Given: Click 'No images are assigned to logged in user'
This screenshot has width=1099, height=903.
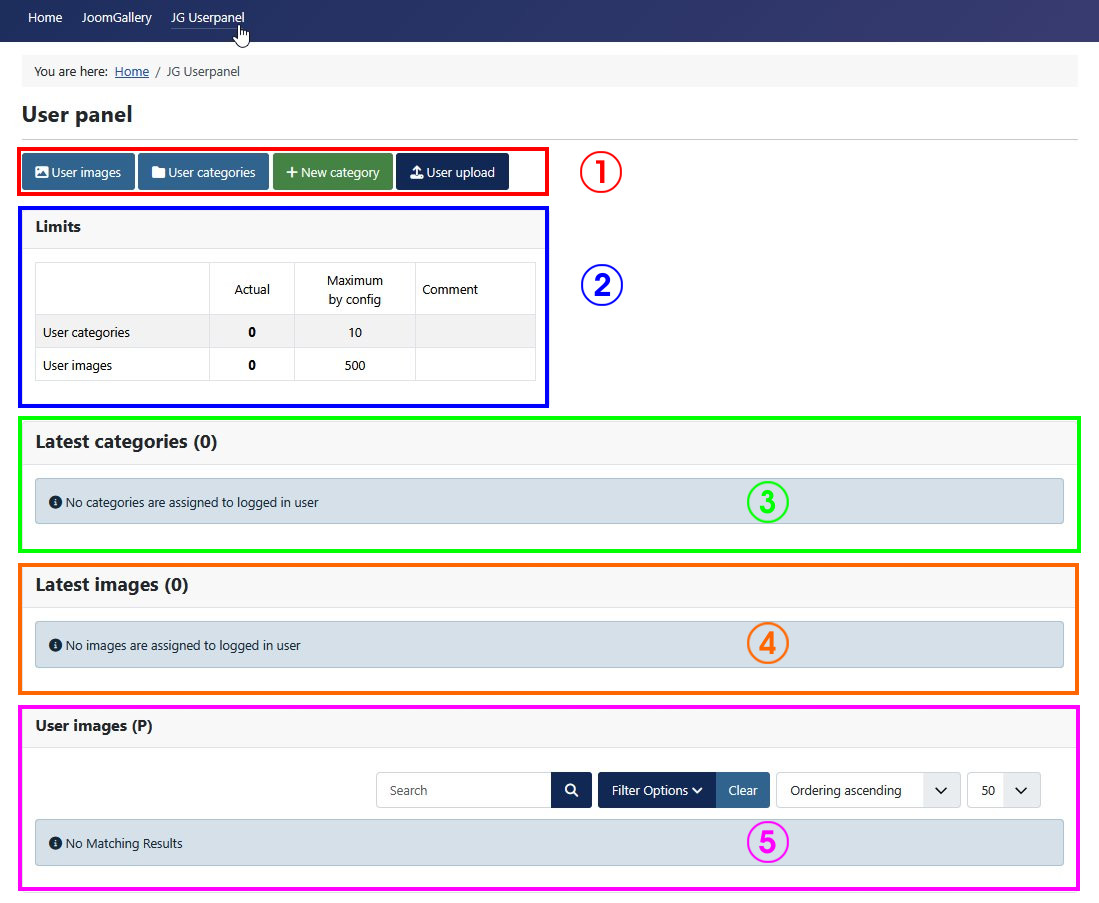Looking at the screenshot, I should tap(183, 646).
